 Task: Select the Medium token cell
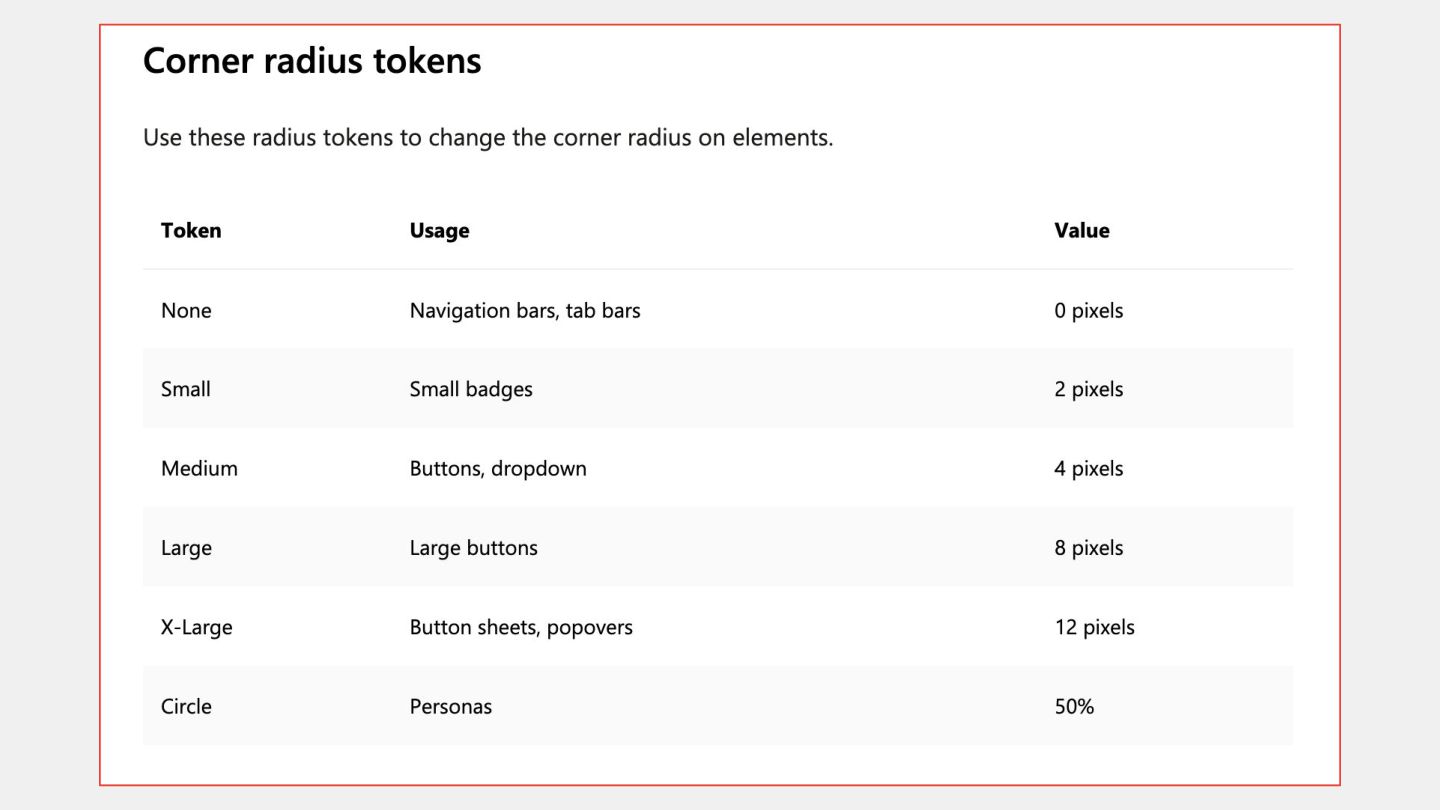pos(199,468)
